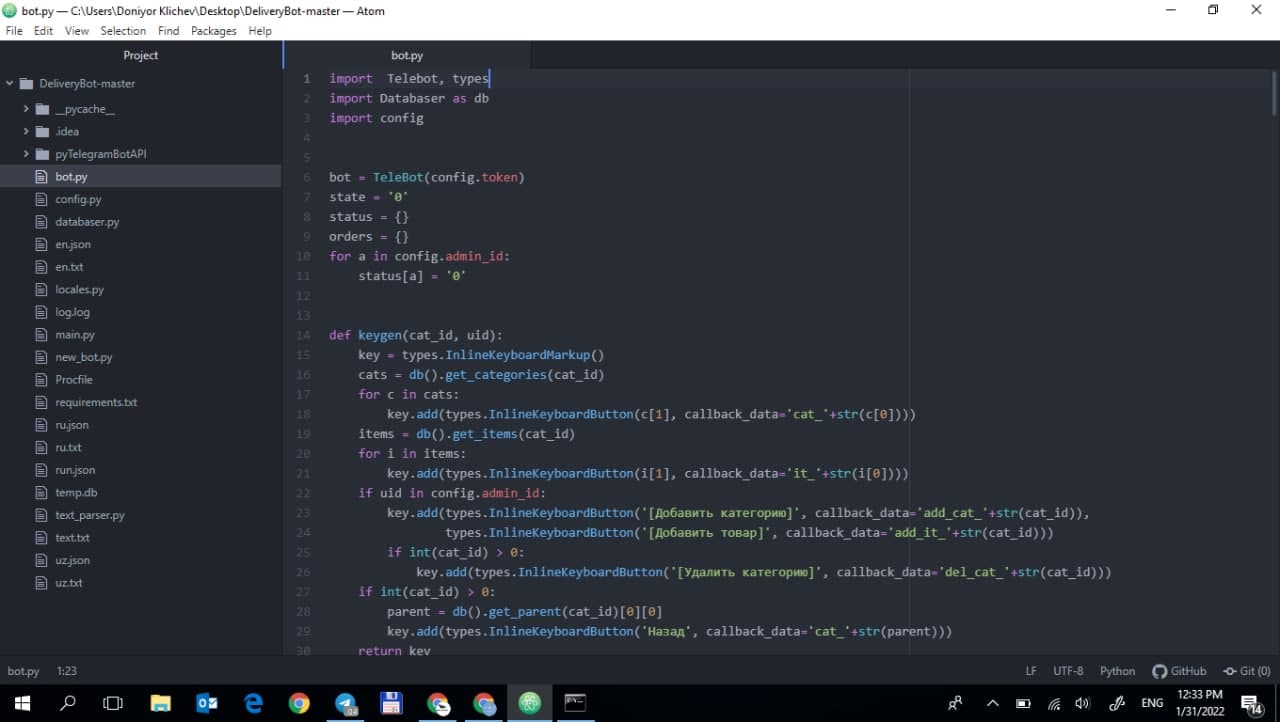Open the Windows Start menu
Image resolution: width=1280 pixels, height=722 pixels.
pyautogui.click(x=20, y=703)
